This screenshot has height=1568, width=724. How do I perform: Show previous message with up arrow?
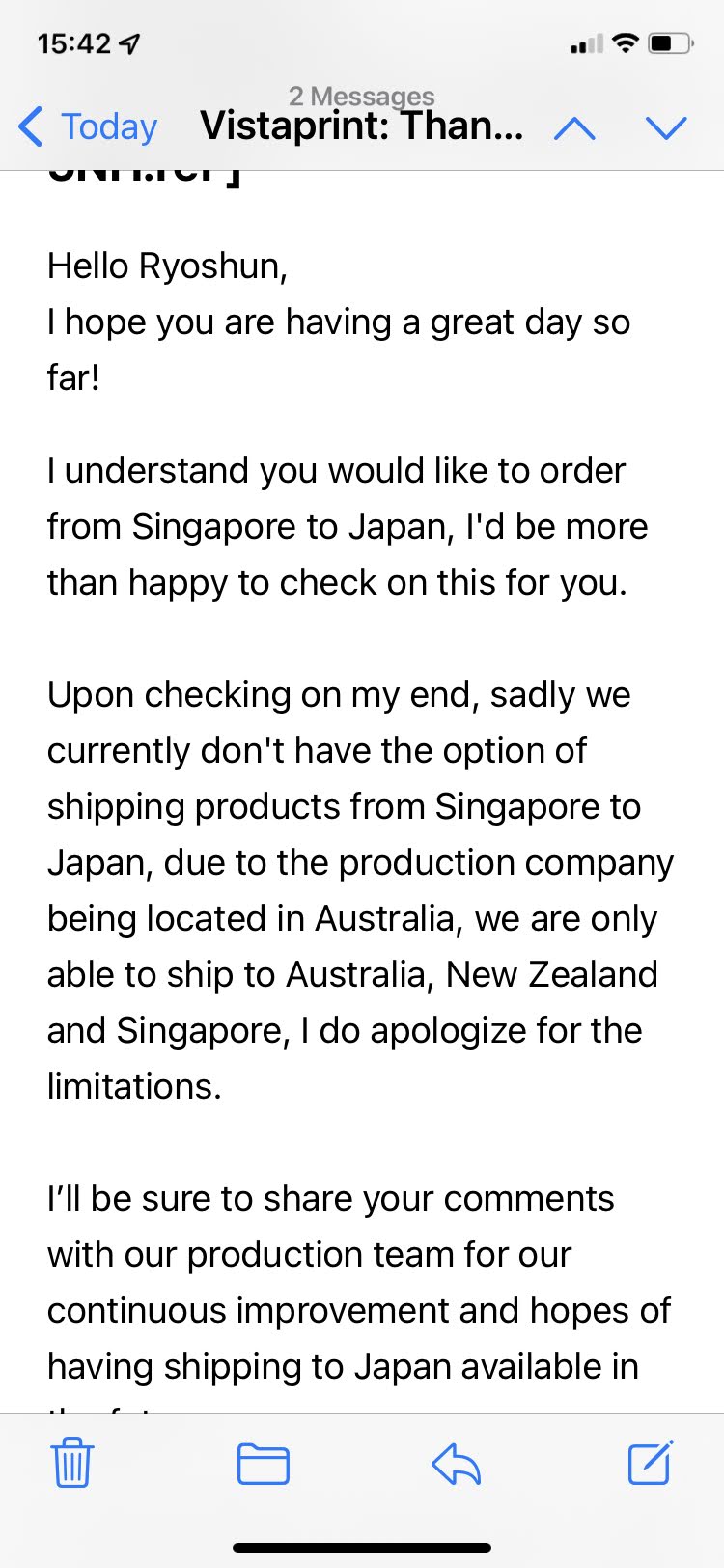[575, 127]
